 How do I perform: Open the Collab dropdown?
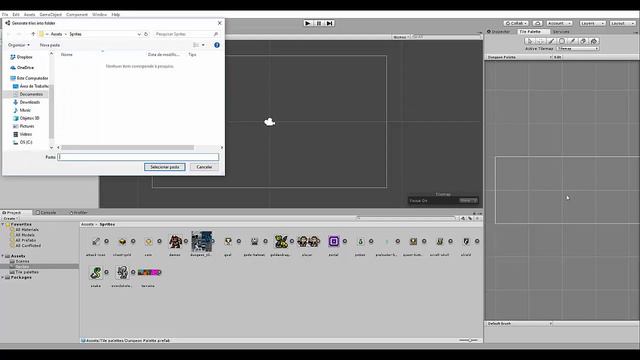tap(516, 23)
